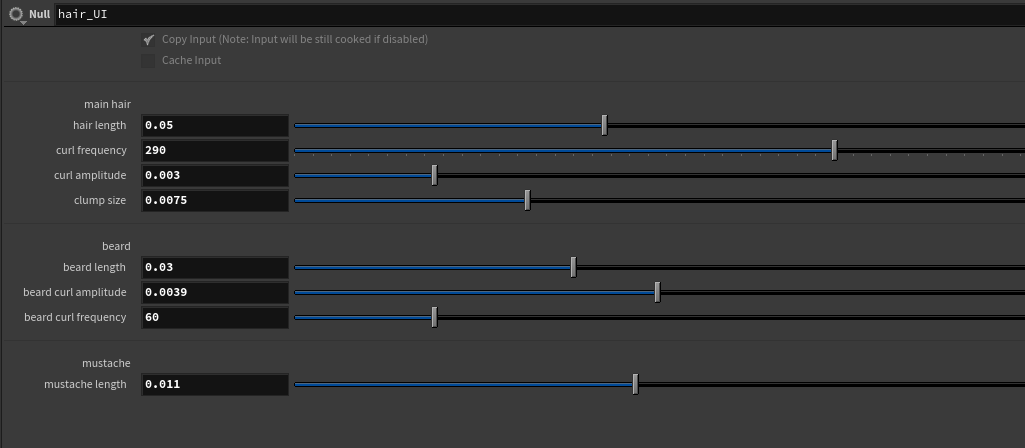This screenshot has height=448, width=1025.
Task: Click the Null node gear icon
Action: 16,14
